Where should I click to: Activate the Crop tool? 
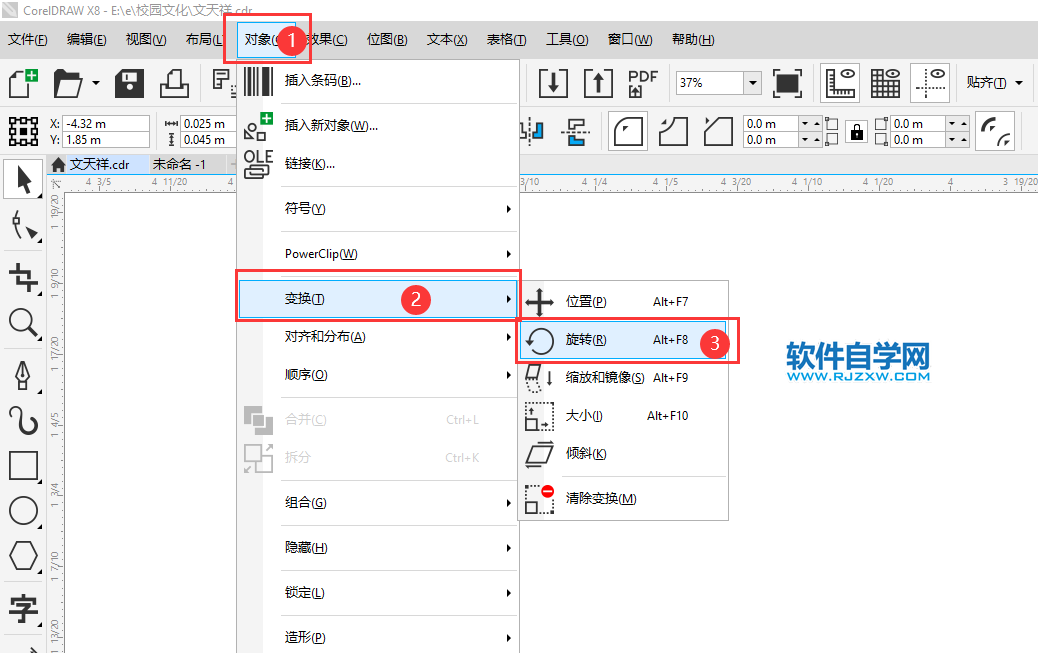point(22,277)
